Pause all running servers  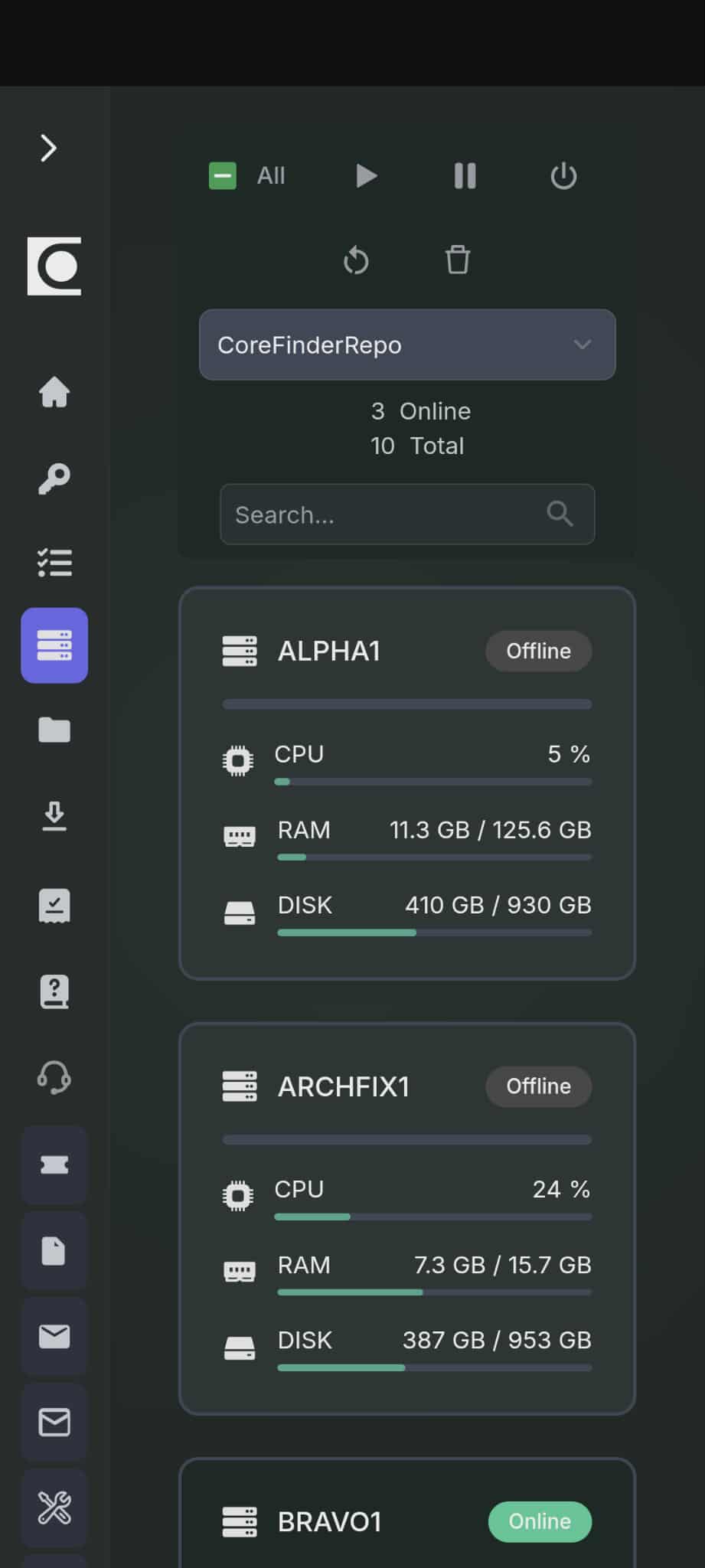point(465,175)
